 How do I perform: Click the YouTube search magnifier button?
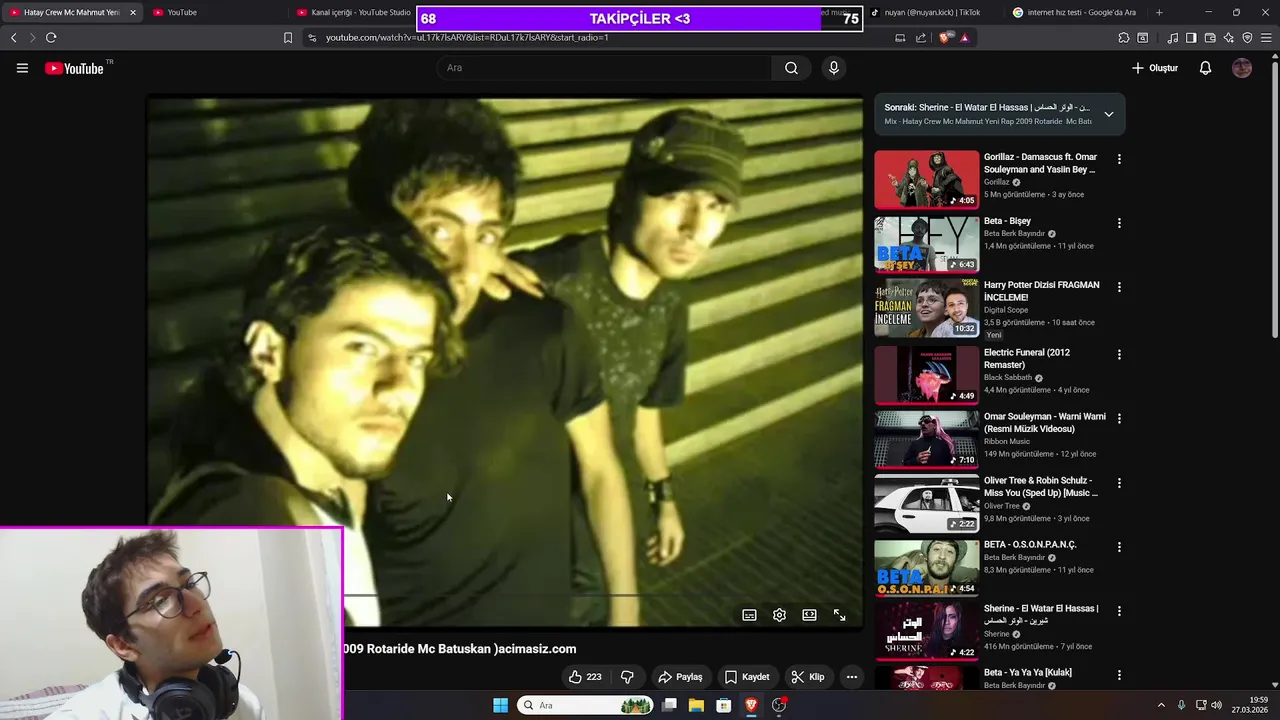tap(791, 68)
